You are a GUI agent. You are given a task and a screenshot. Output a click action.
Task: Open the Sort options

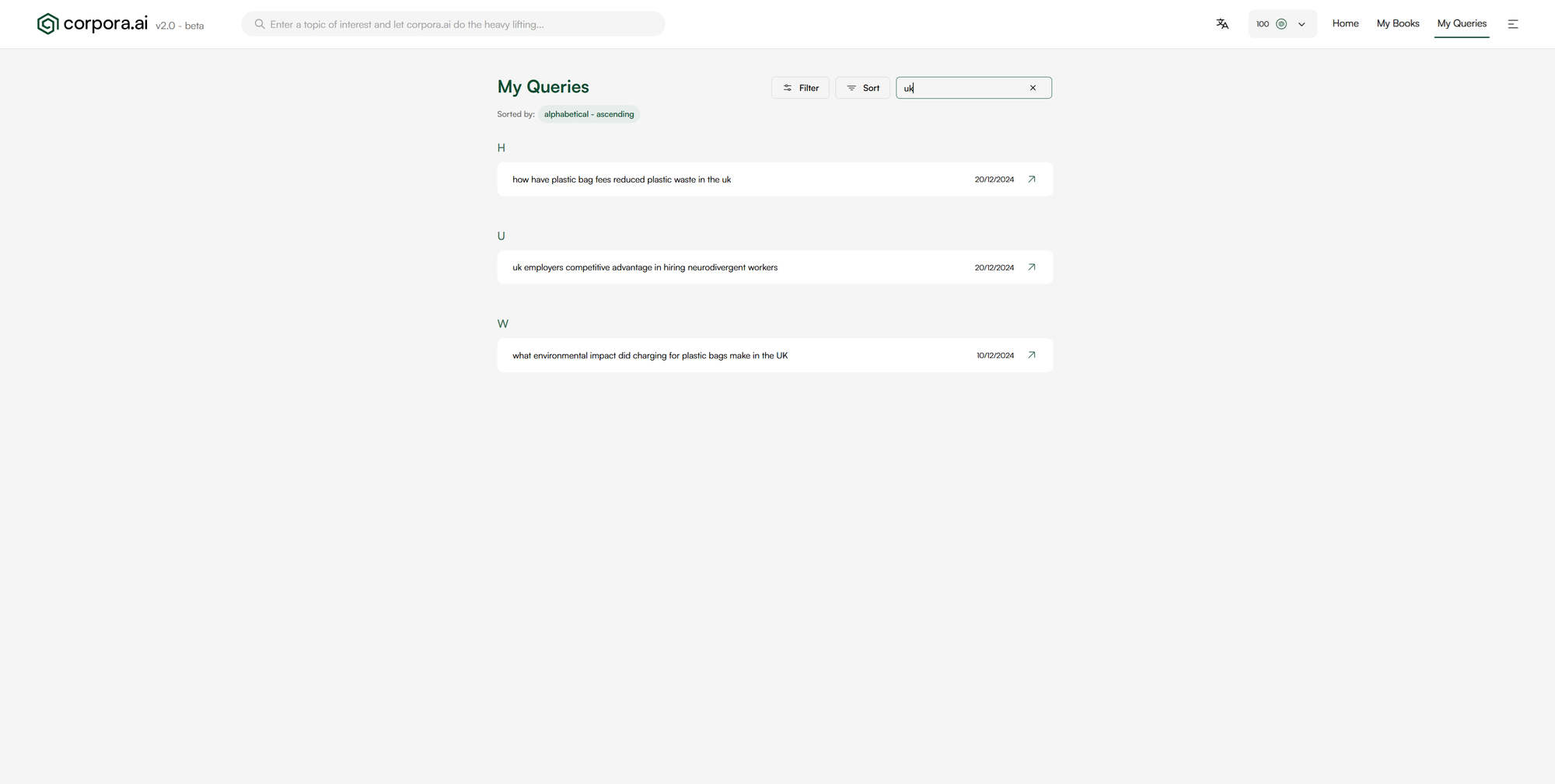[862, 88]
